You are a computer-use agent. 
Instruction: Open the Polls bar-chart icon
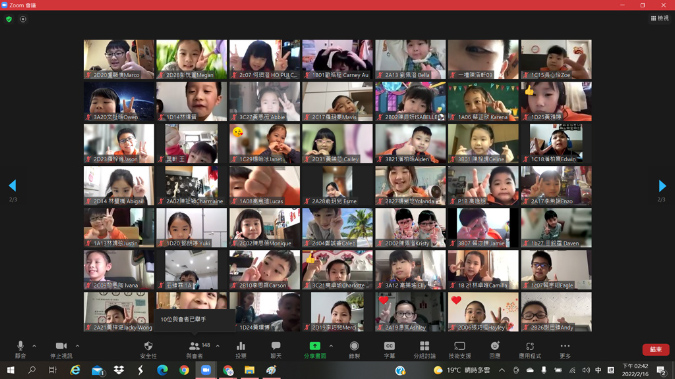coord(241,349)
